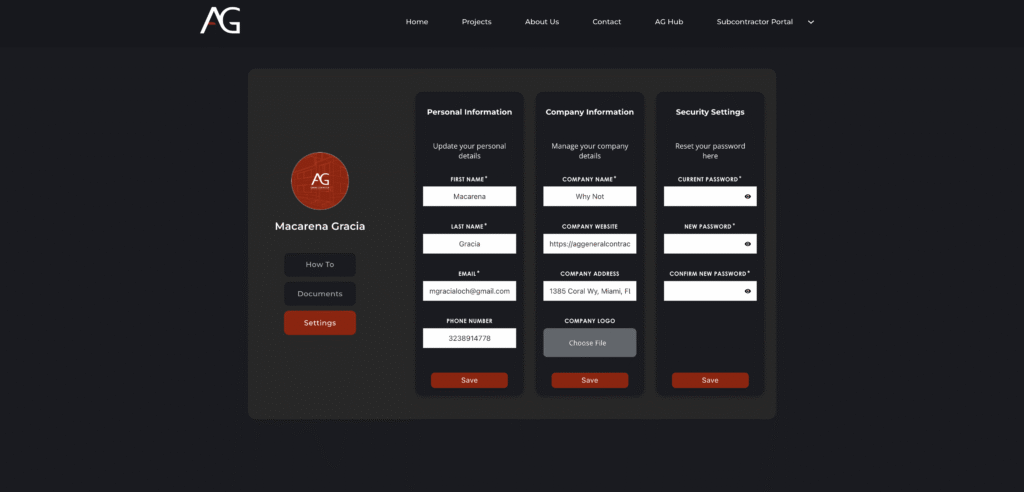Click the round AG profile avatar
The image size is (1024, 492).
(319, 181)
